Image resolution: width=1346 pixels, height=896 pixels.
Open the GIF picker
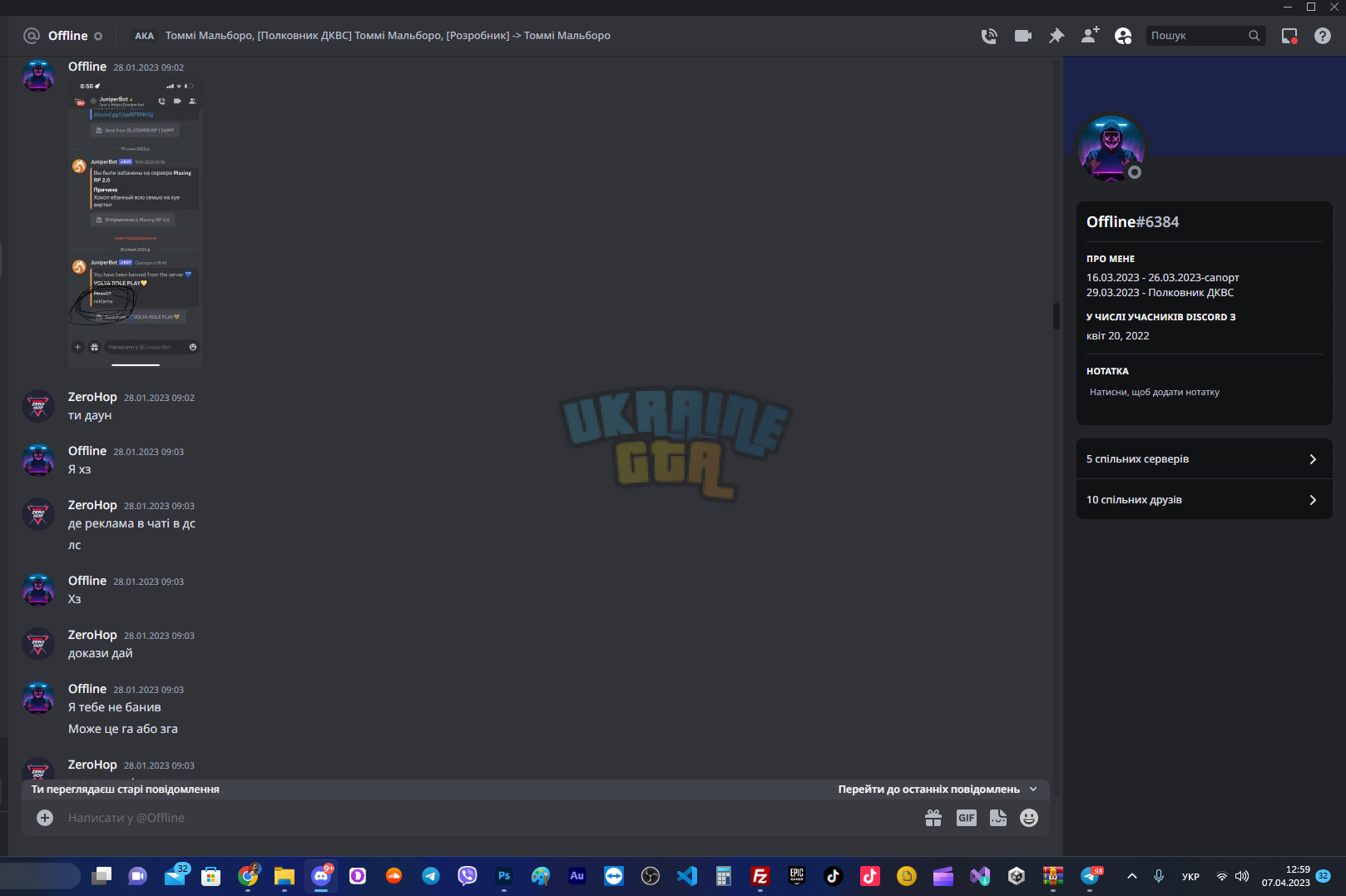tap(966, 818)
